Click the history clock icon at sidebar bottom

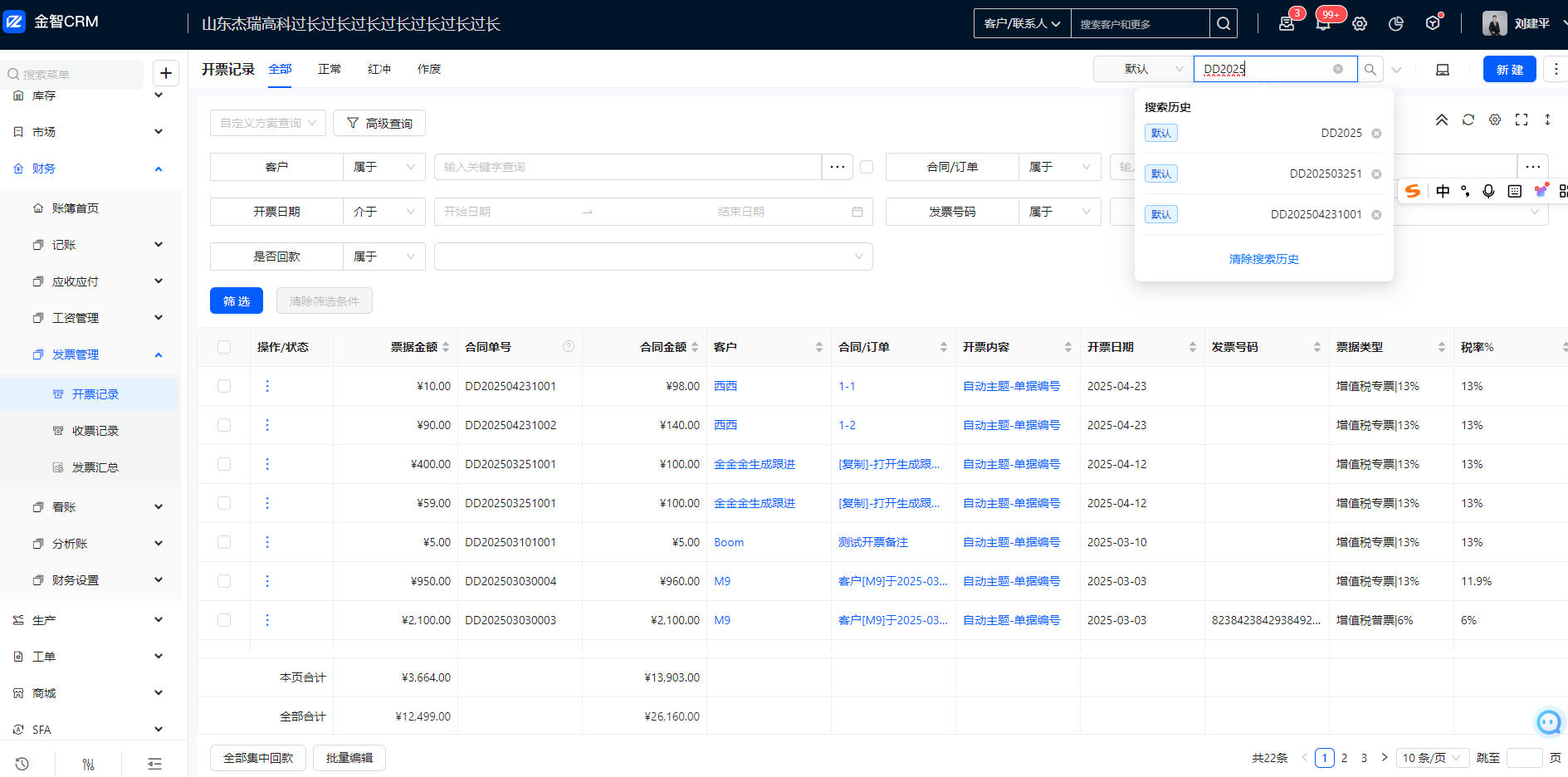(22, 764)
